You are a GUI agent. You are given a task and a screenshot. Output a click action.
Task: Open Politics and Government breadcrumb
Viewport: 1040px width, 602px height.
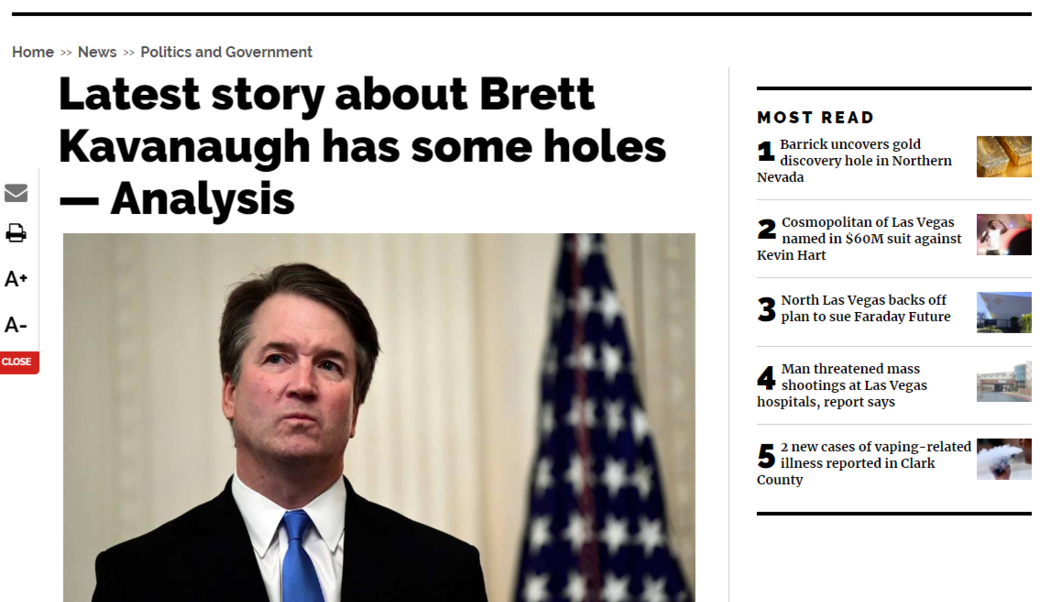[226, 52]
